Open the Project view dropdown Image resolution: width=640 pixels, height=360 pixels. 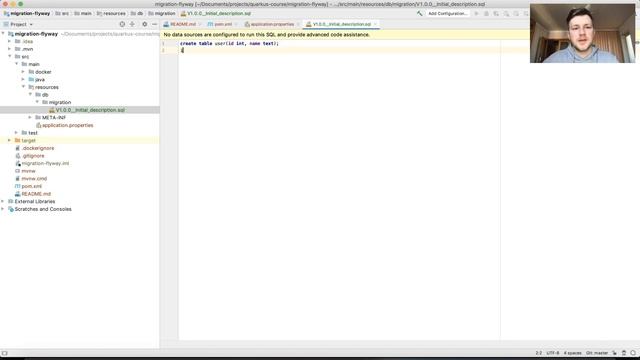tap(18, 24)
